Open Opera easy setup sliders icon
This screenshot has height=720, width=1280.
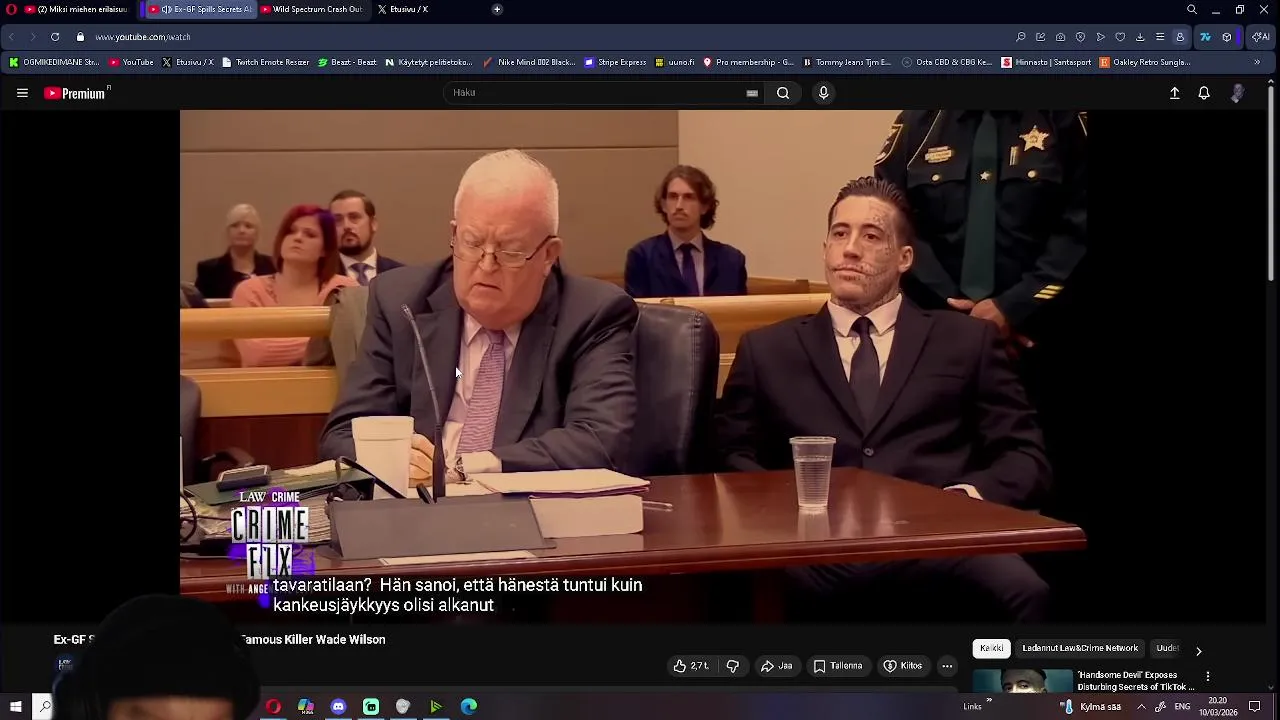pyautogui.click(x=1160, y=37)
